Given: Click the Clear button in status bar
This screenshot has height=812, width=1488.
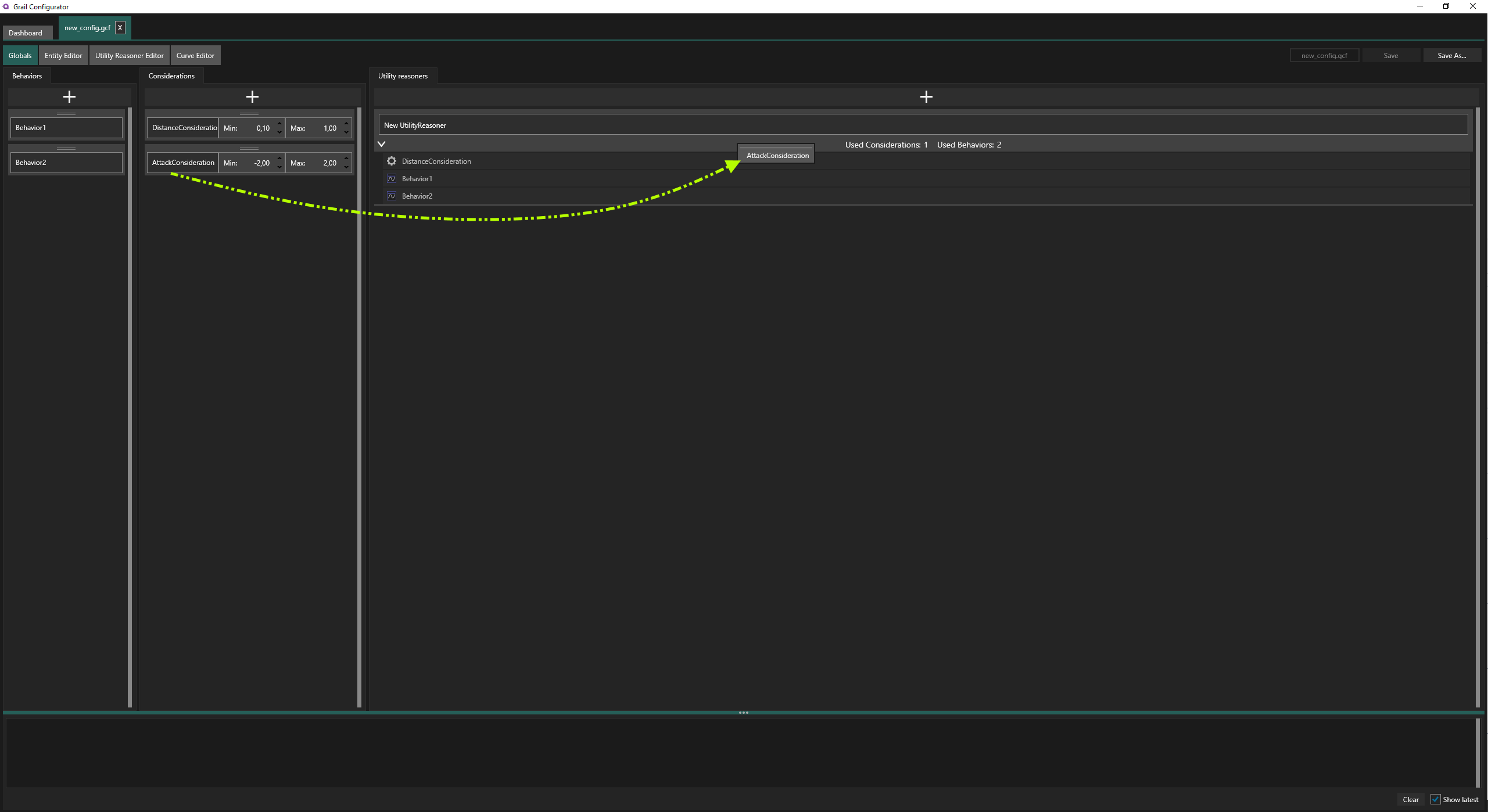Looking at the screenshot, I should click(x=1410, y=800).
